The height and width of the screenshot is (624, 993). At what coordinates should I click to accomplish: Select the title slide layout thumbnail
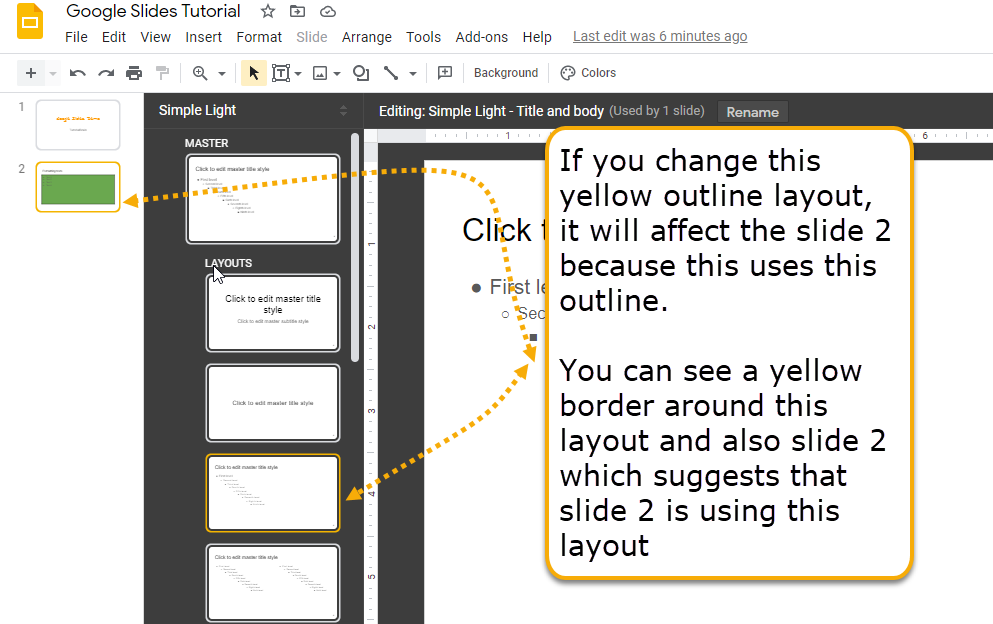click(x=273, y=313)
